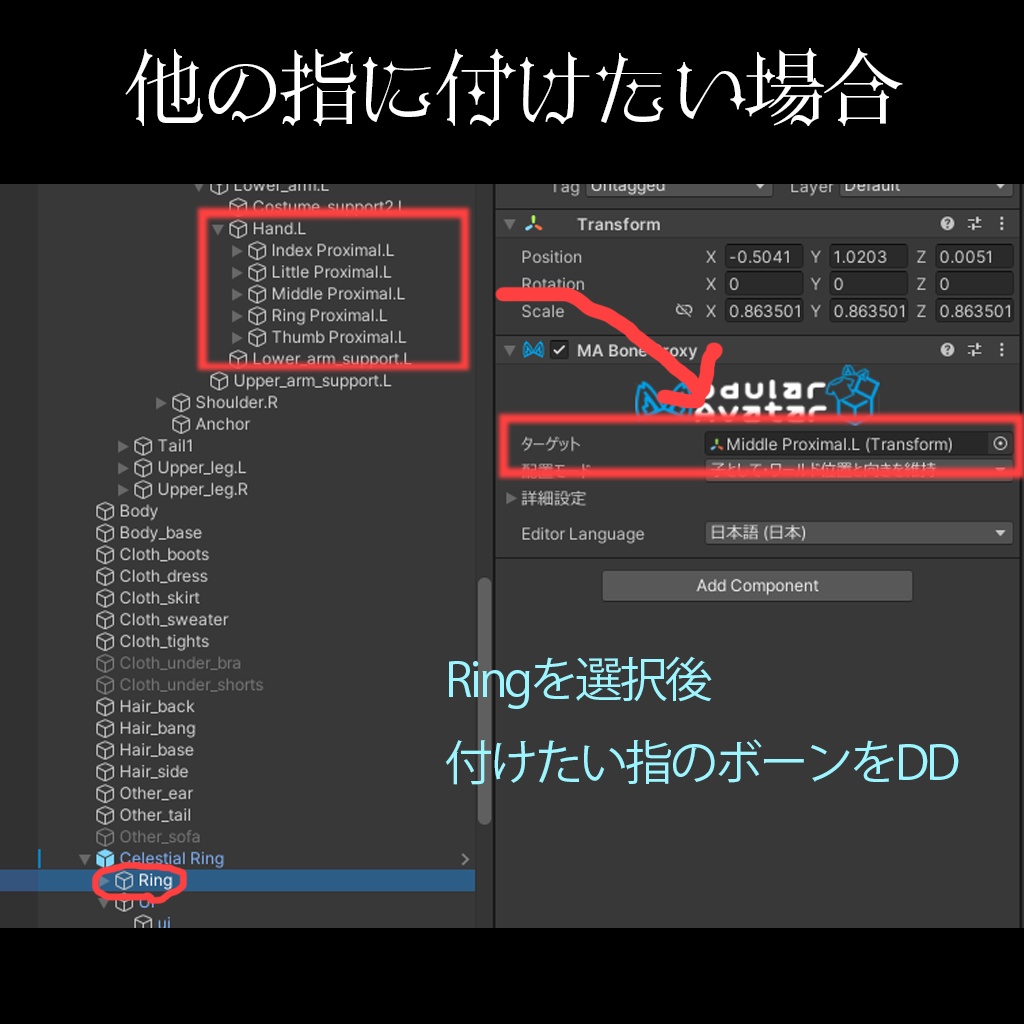Screen dimensions: 1024x1024
Task: Expand the Middle Proximal.L node
Action: coord(237,294)
